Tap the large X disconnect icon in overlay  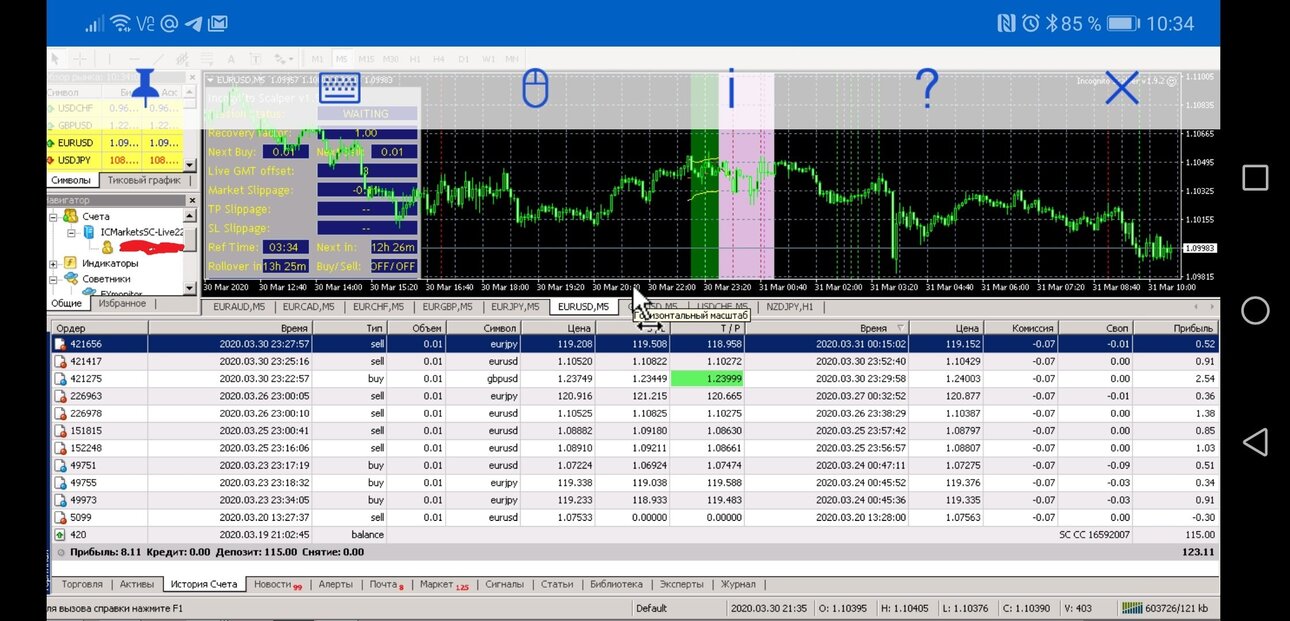pyautogui.click(x=1122, y=88)
